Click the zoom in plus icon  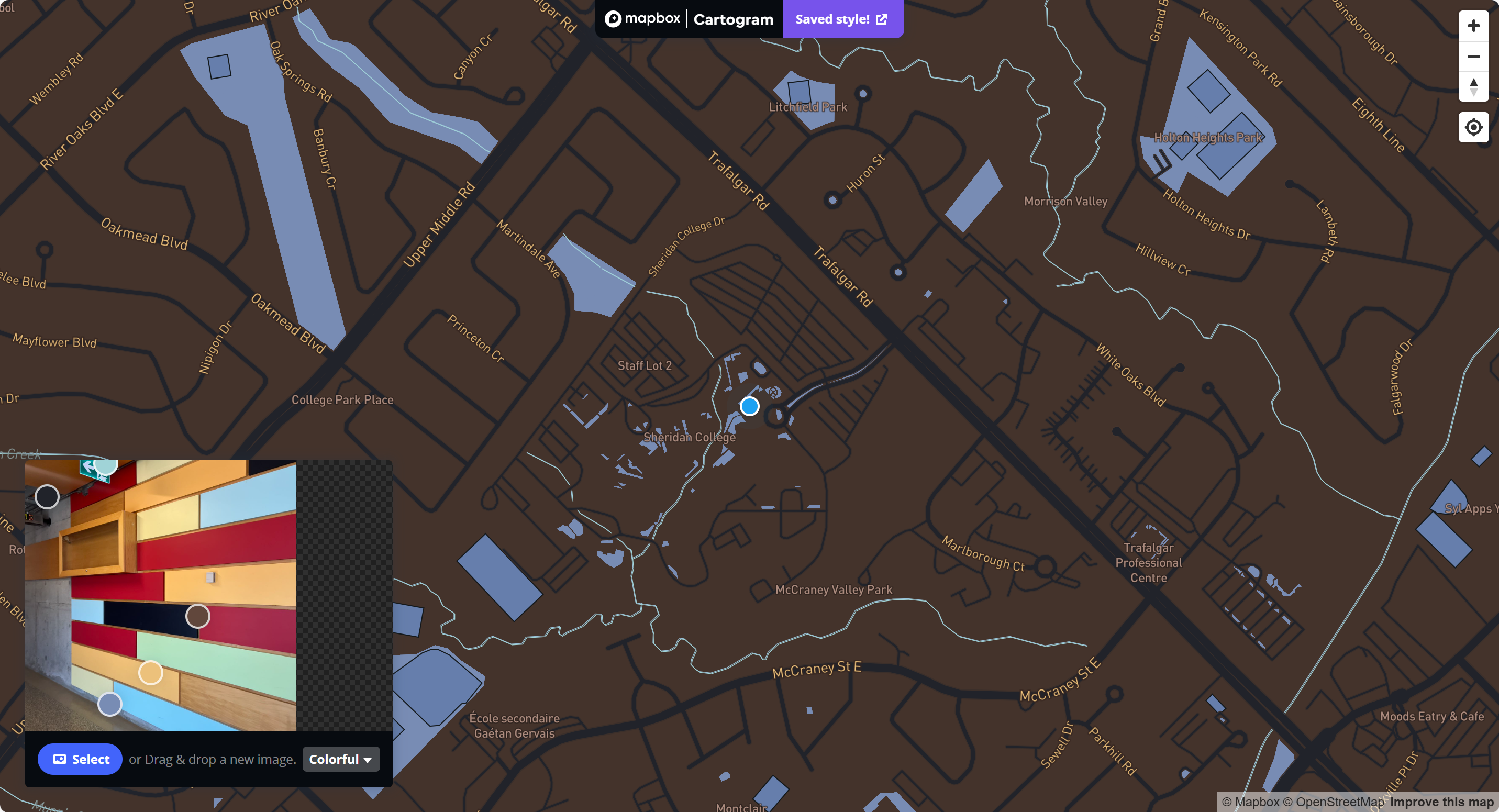point(1473,26)
